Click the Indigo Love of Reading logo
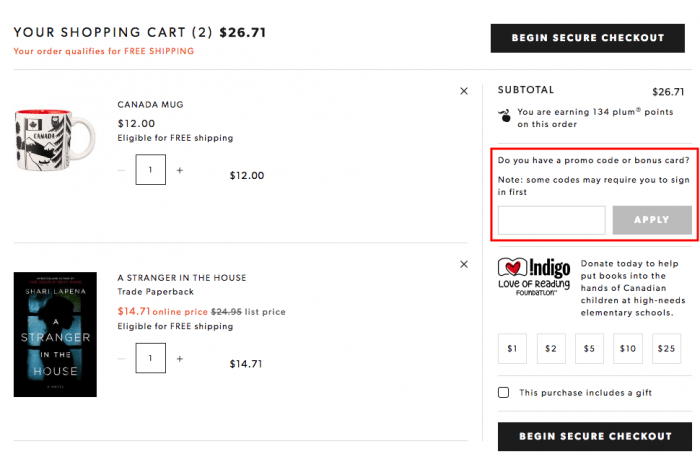This screenshot has width=700, height=462. click(x=534, y=277)
